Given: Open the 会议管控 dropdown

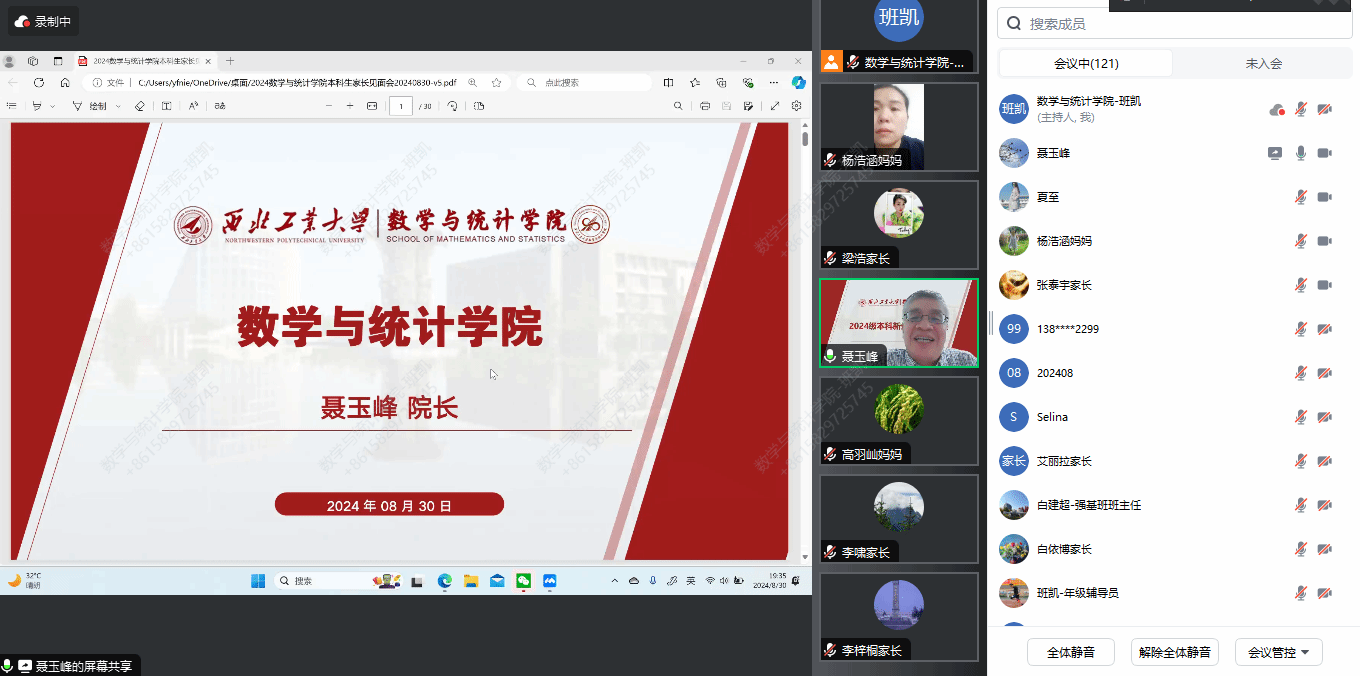Looking at the screenshot, I should click(x=1279, y=652).
